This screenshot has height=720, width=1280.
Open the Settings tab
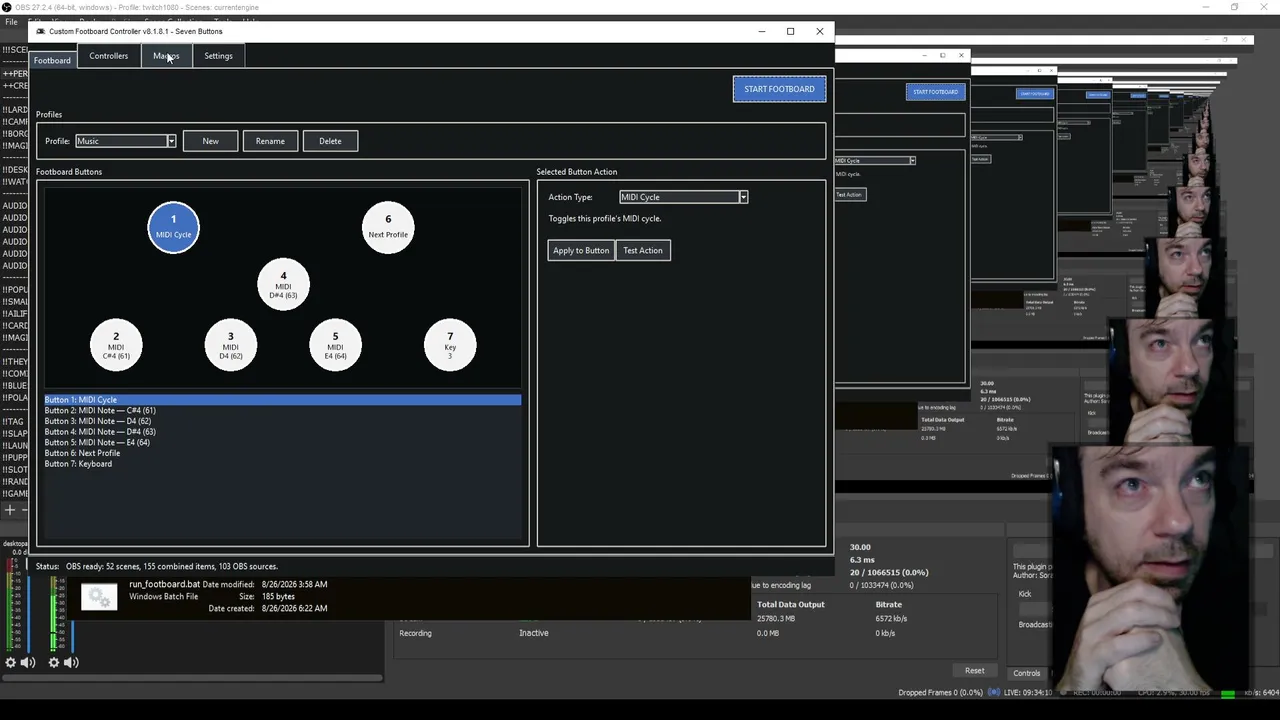tap(218, 56)
